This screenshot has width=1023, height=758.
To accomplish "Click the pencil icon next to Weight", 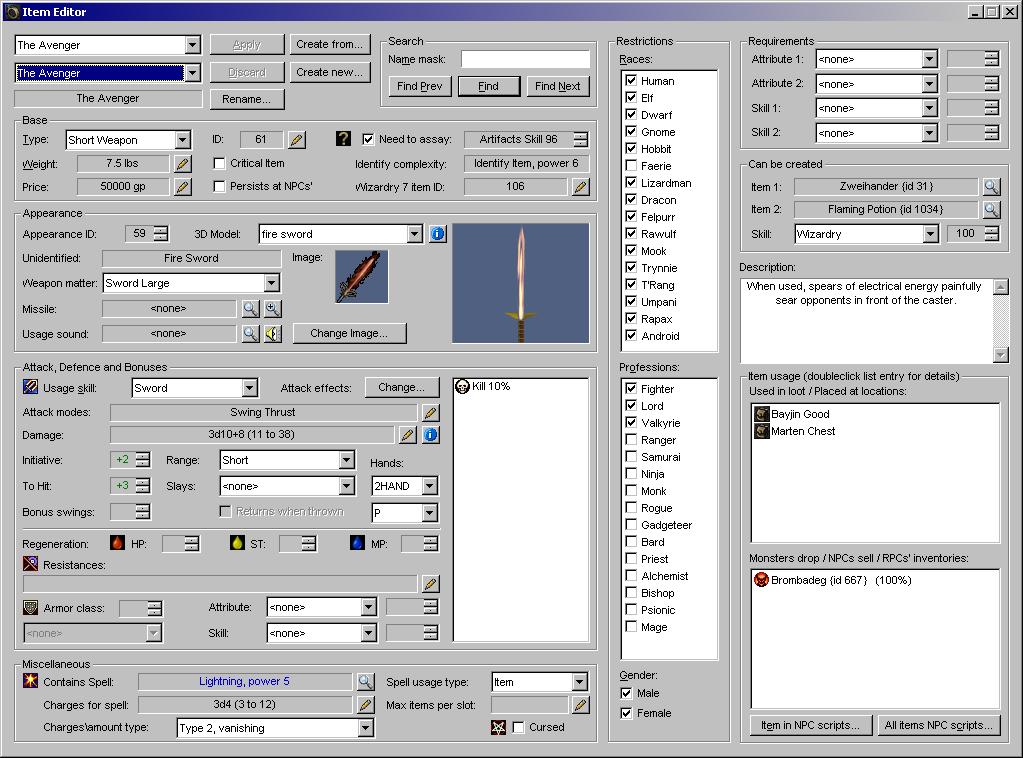I will pos(182,164).
